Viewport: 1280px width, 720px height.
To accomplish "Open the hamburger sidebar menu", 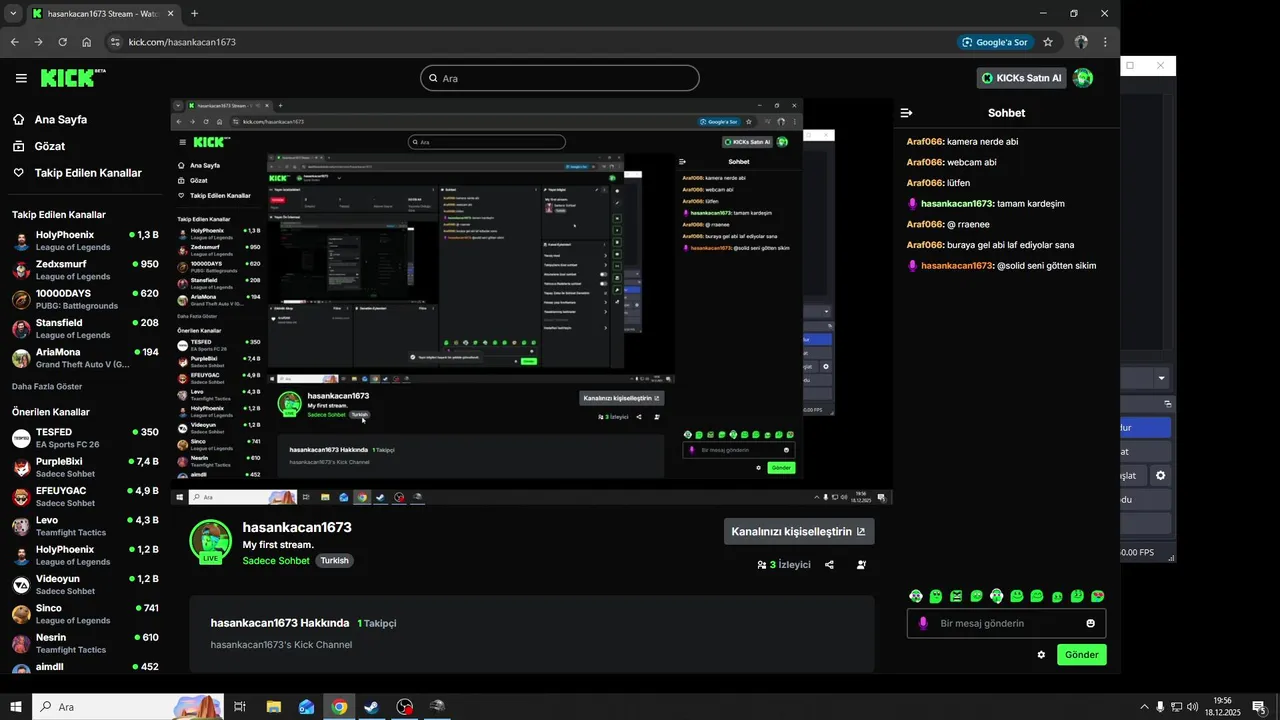I will (x=21, y=78).
